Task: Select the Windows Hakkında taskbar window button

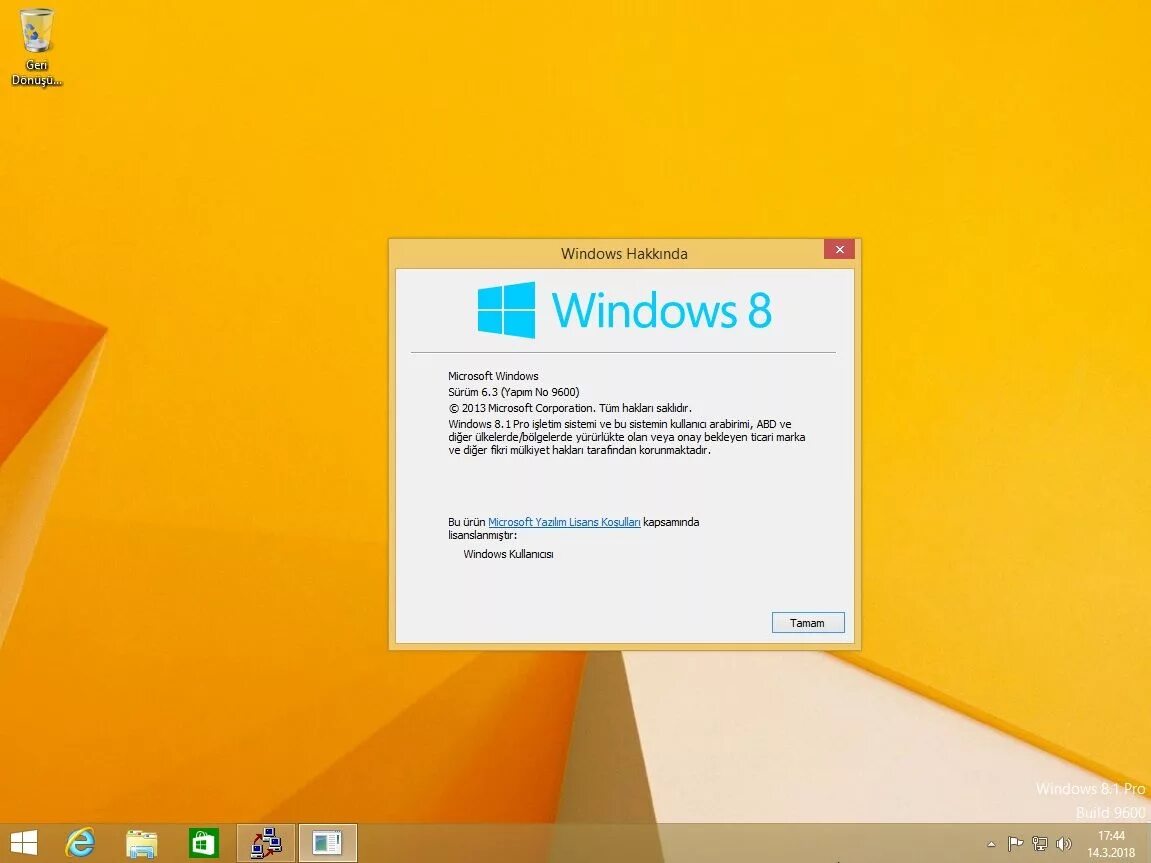Action: tap(327, 843)
